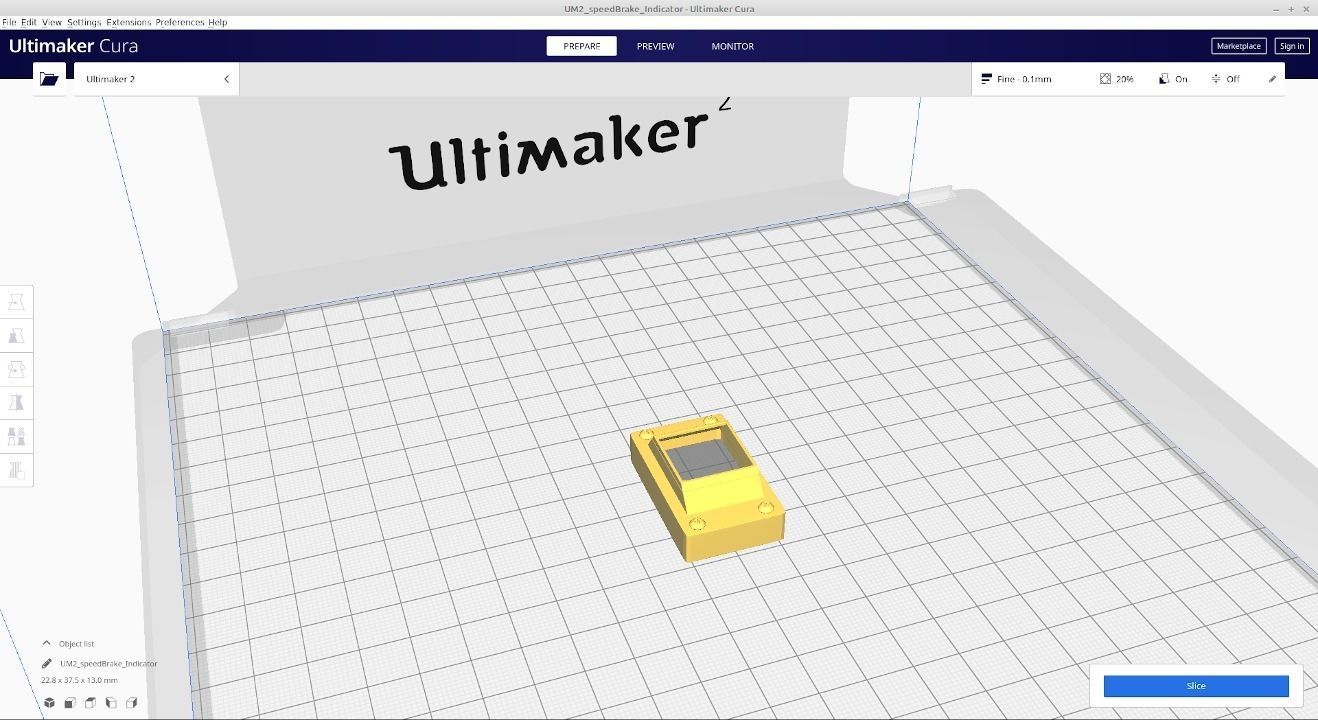1318x720 pixels.
Task: Select the Scale tool in left toolbar
Action: pos(16,336)
